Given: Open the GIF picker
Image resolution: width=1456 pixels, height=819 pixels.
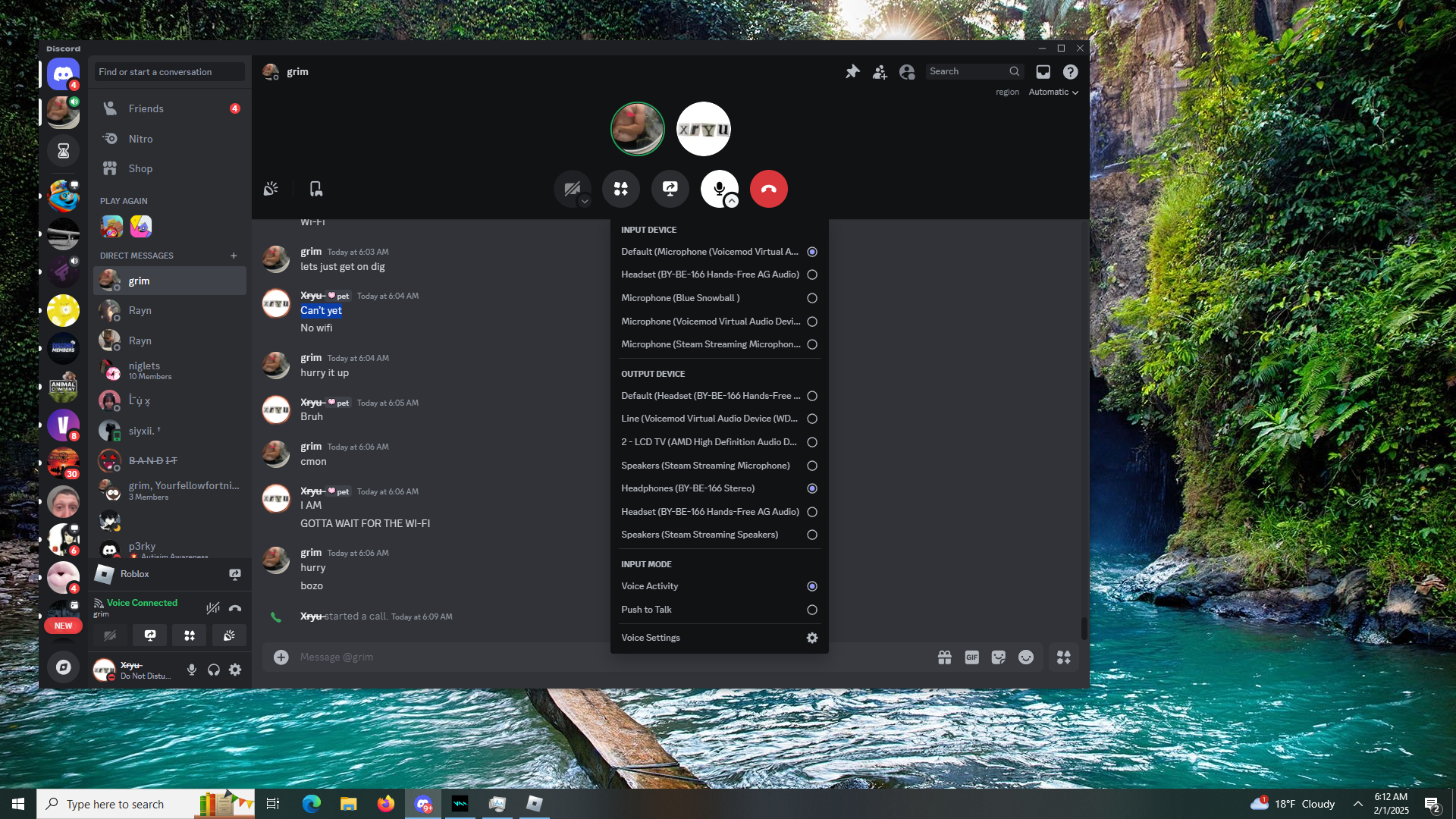Looking at the screenshot, I should 971,657.
